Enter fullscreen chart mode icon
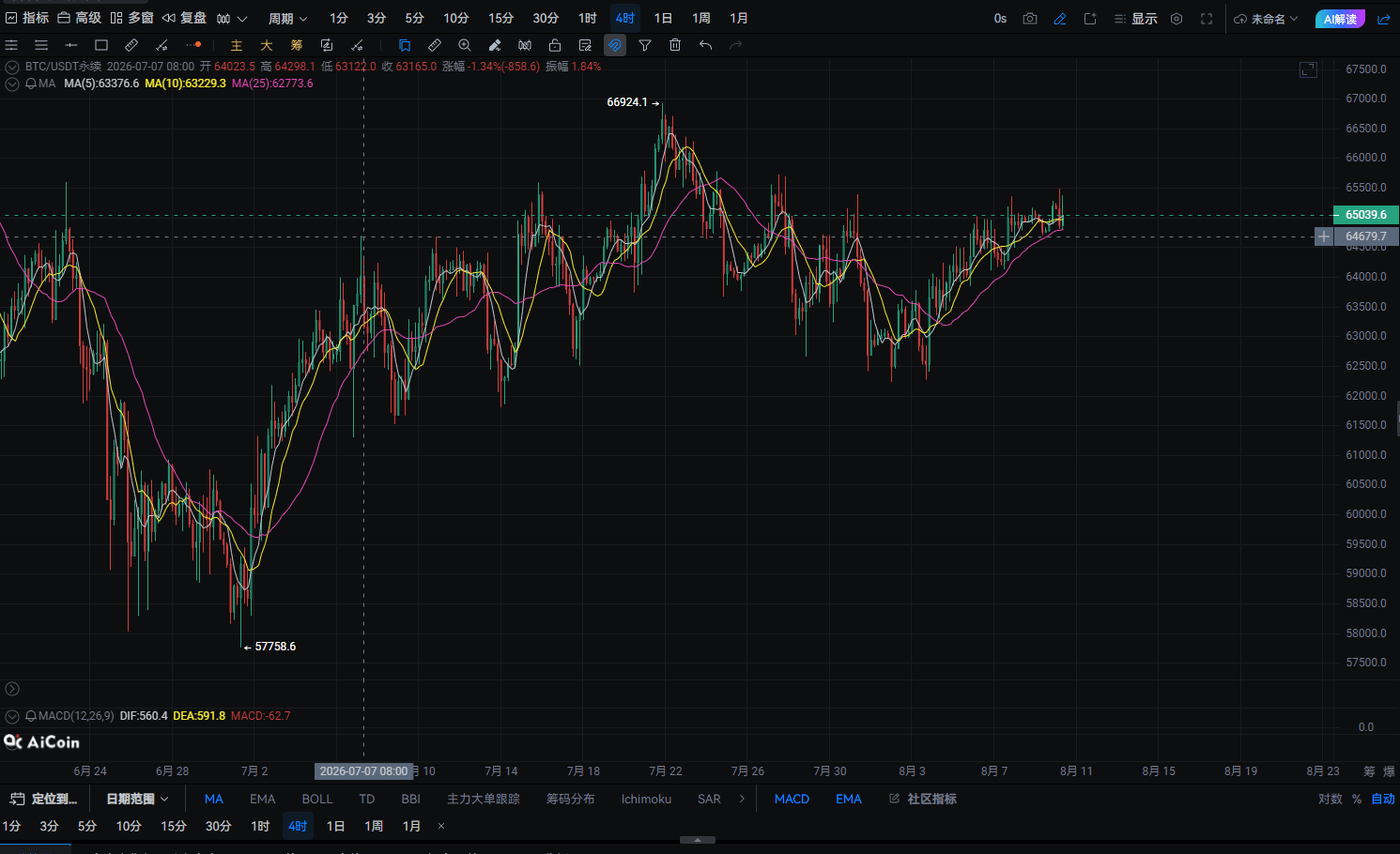 pos(1207,19)
